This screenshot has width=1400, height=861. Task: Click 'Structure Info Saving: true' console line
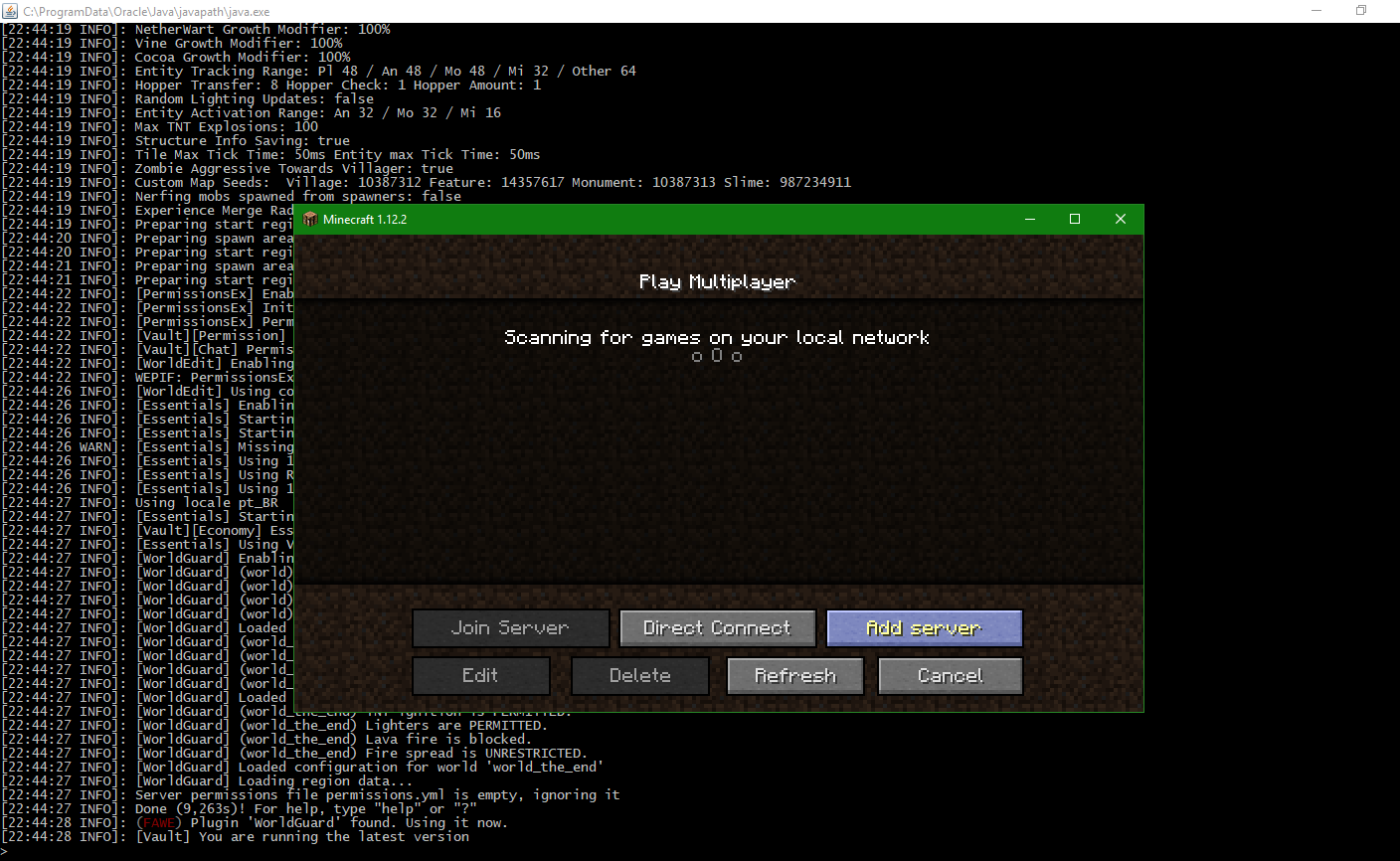pos(176,141)
